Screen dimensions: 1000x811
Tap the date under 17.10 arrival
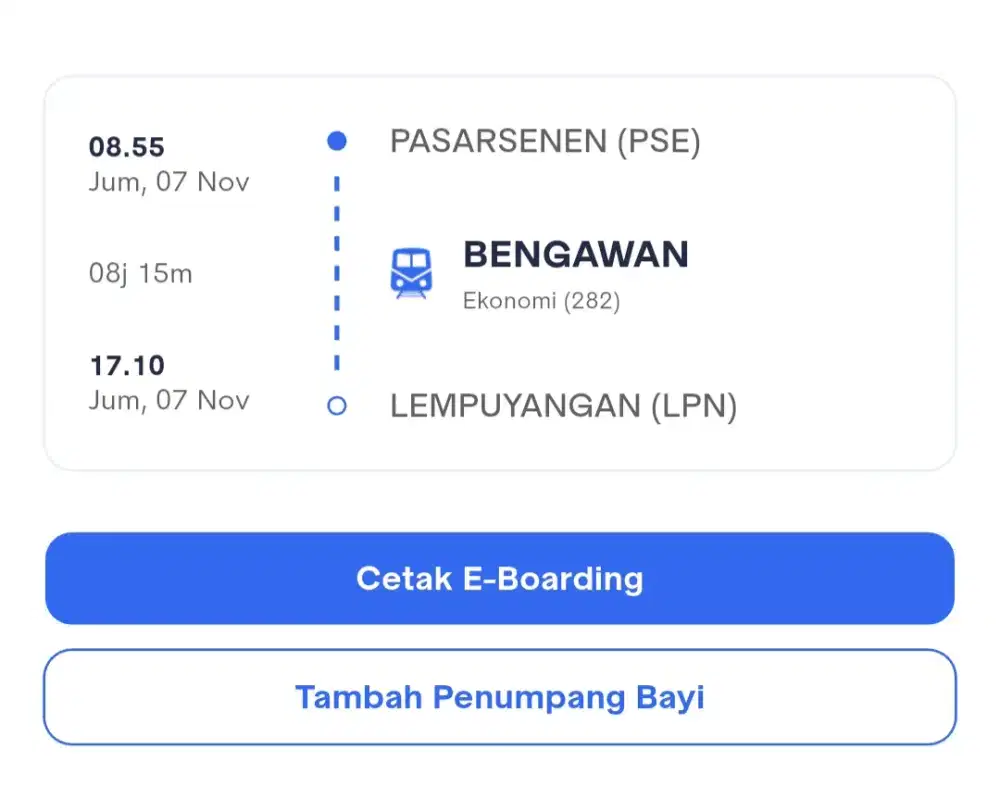tap(169, 400)
